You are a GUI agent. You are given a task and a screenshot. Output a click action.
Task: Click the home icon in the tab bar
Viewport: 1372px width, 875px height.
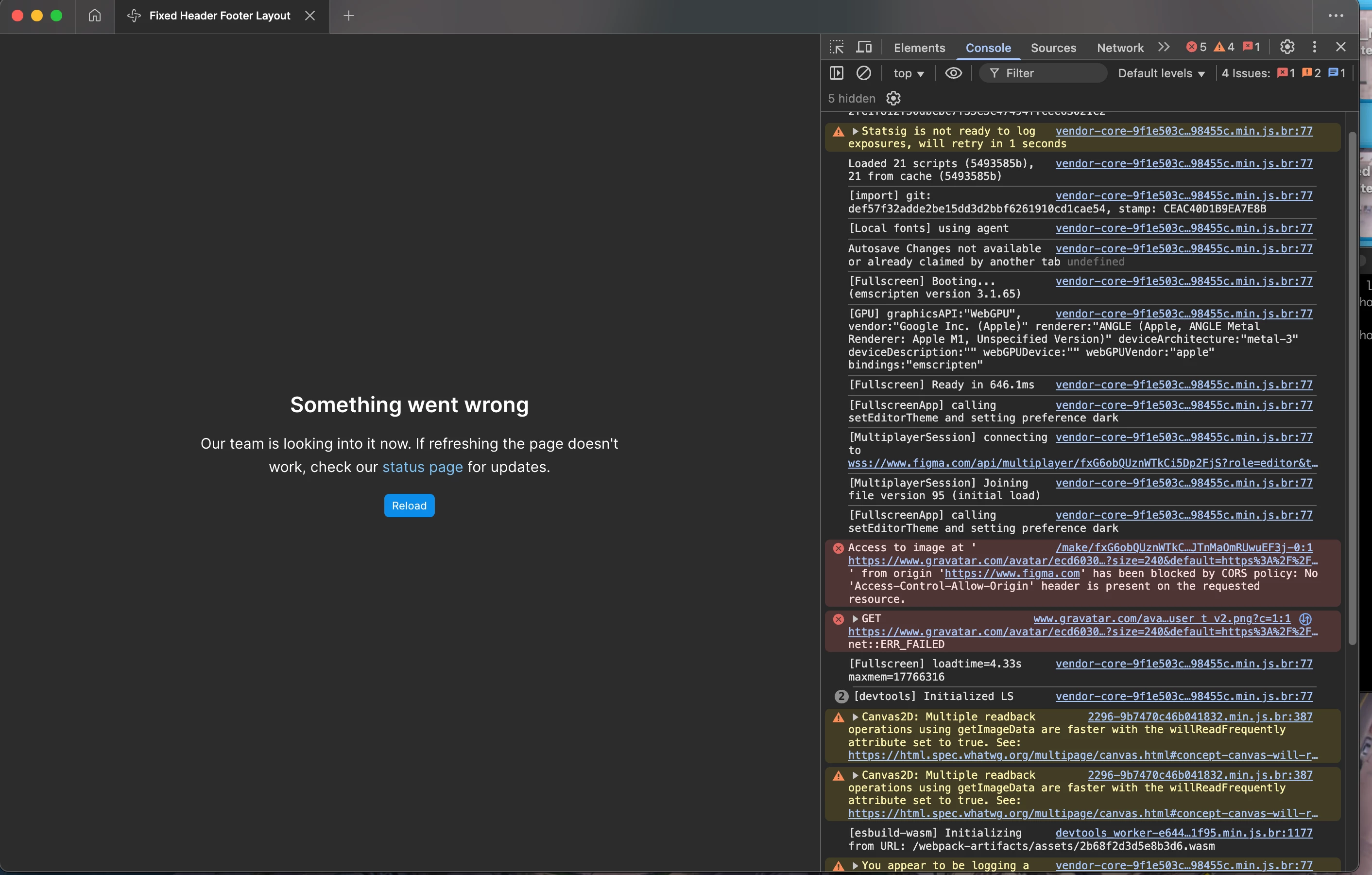point(95,16)
